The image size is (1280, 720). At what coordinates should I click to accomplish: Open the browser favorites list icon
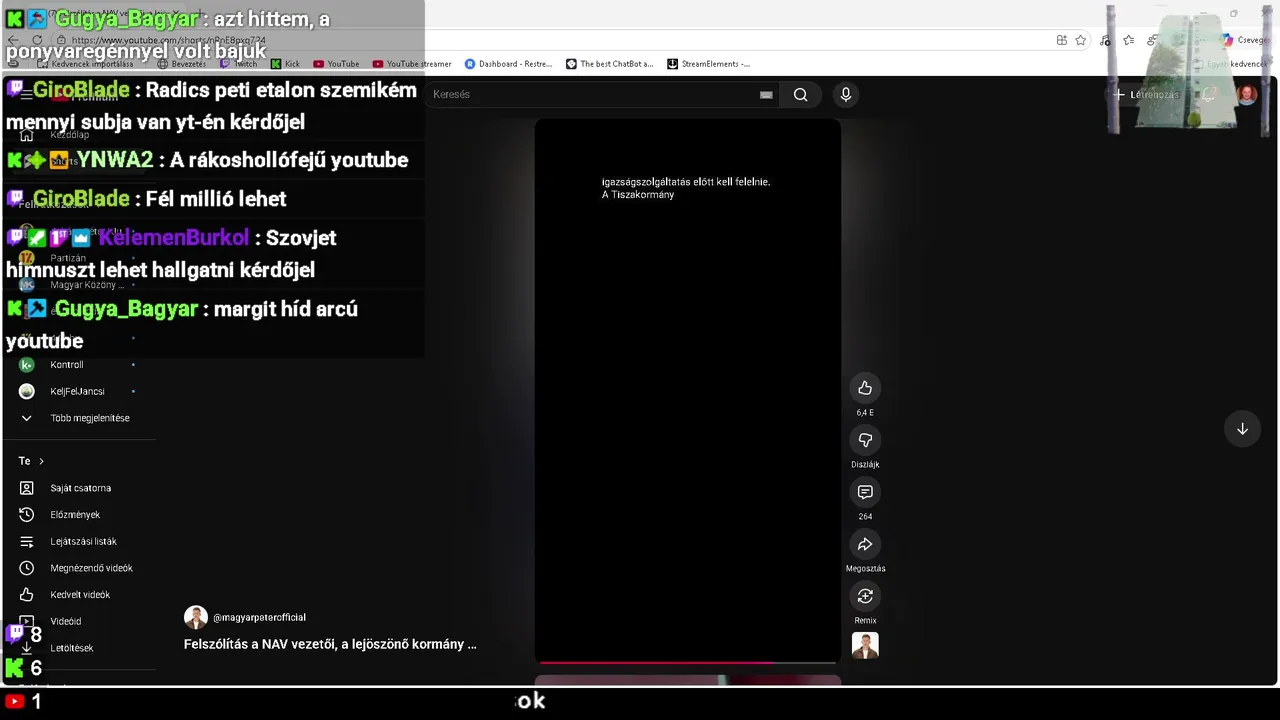click(1129, 40)
